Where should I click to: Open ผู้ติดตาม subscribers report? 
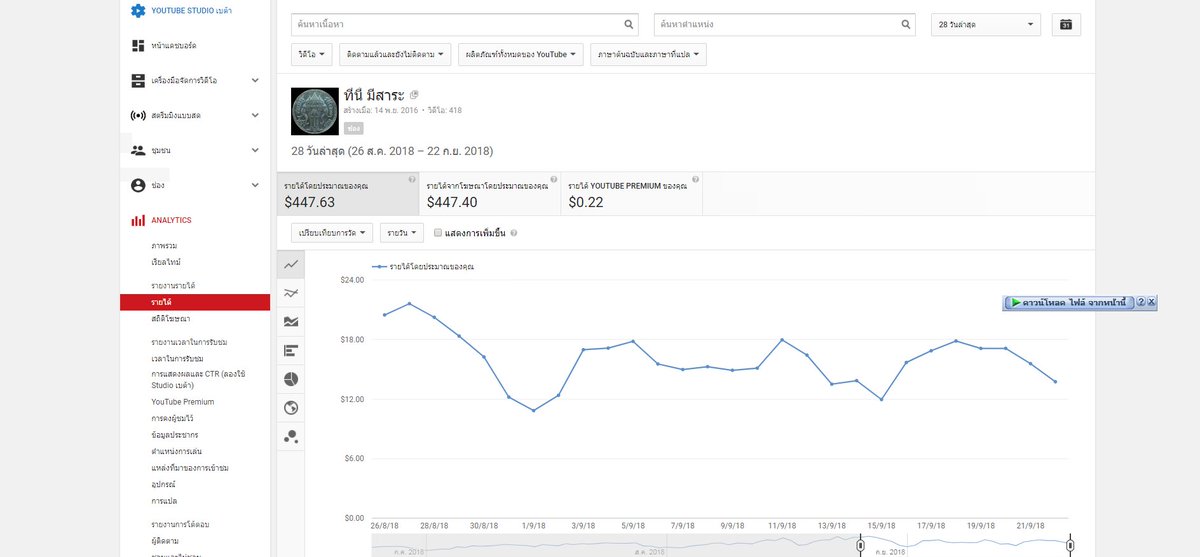pyautogui.click(x=165, y=540)
